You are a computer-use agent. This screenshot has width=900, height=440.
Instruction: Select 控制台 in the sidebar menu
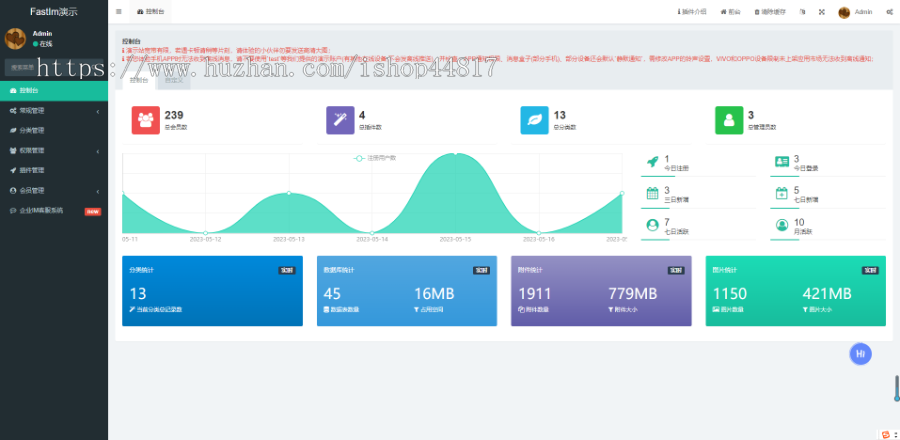point(54,91)
